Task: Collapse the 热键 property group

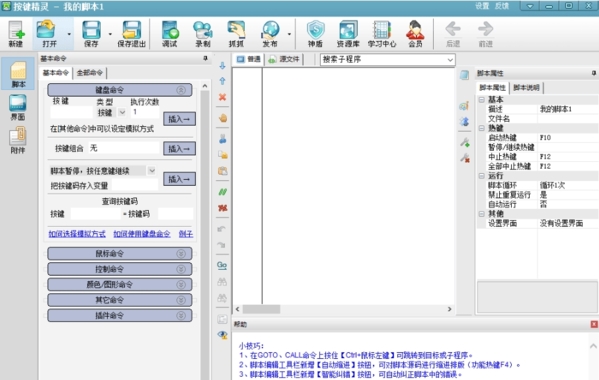Action: click(482, 128)
